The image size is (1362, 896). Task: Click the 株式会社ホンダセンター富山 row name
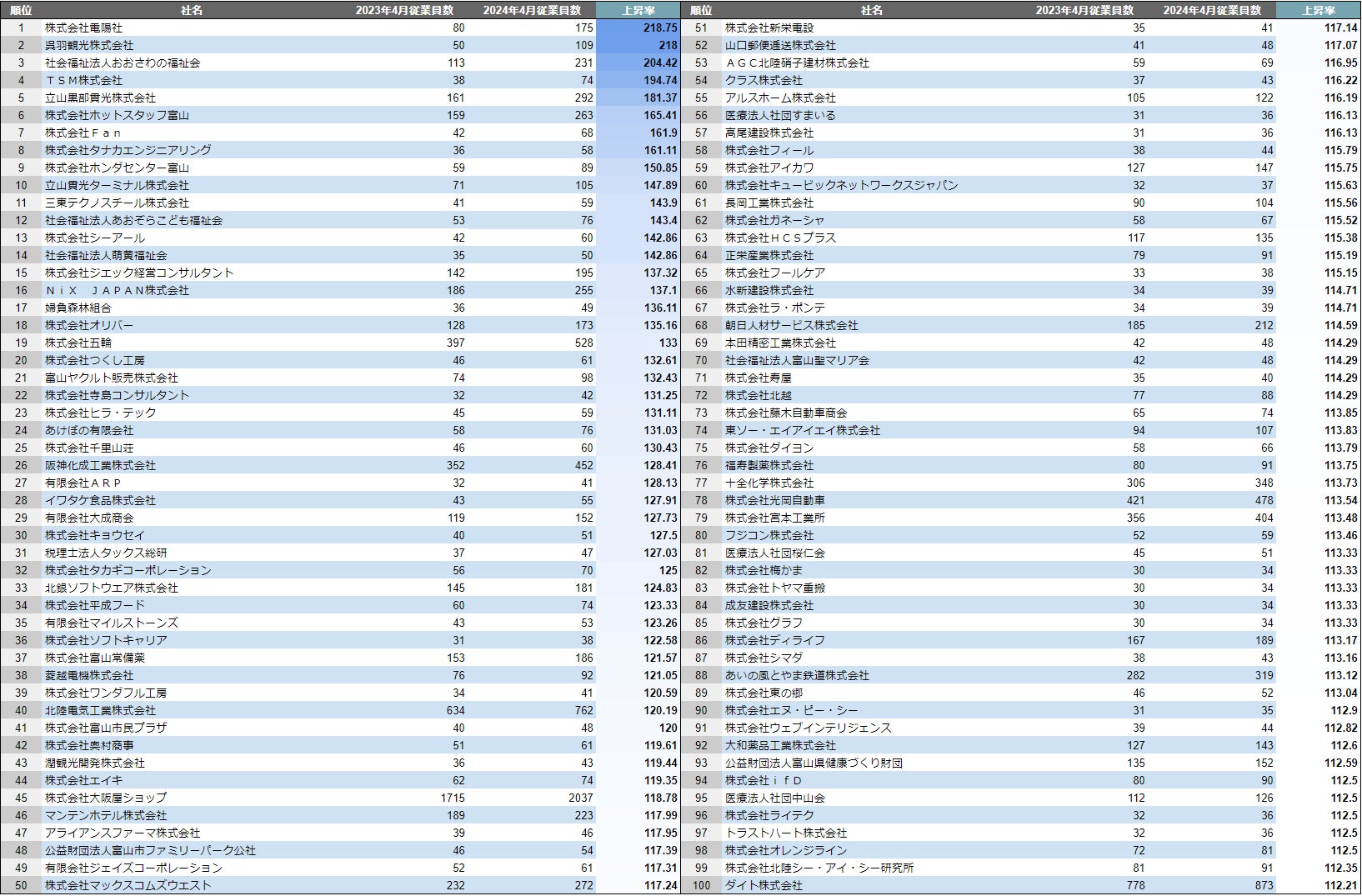pos(117,168)
